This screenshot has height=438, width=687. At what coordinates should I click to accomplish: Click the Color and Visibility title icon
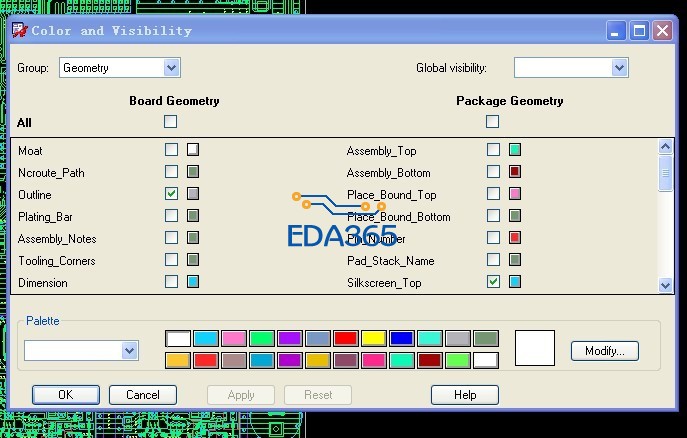point(20,31)
